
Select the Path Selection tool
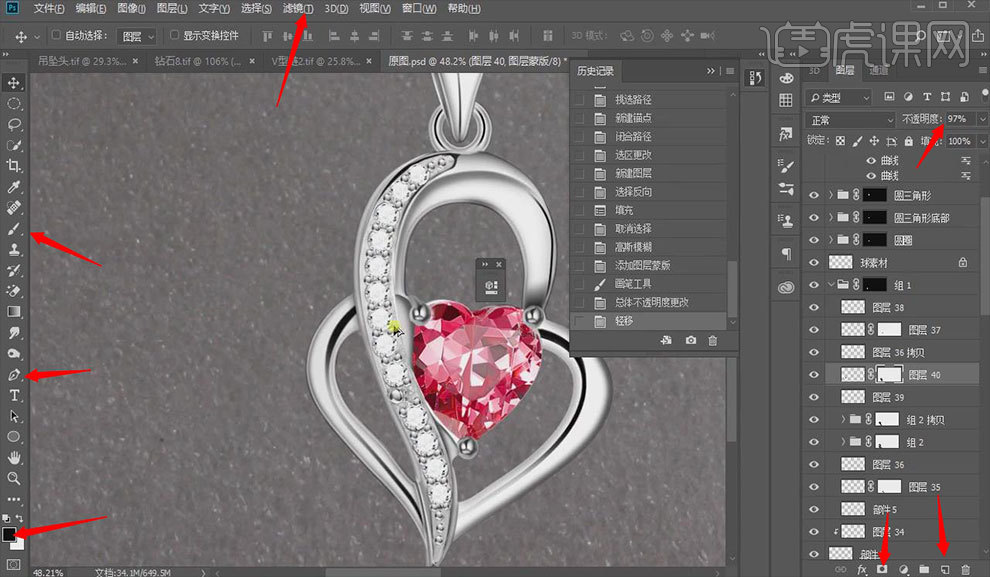pyautogui.click(x=14, y=416)
